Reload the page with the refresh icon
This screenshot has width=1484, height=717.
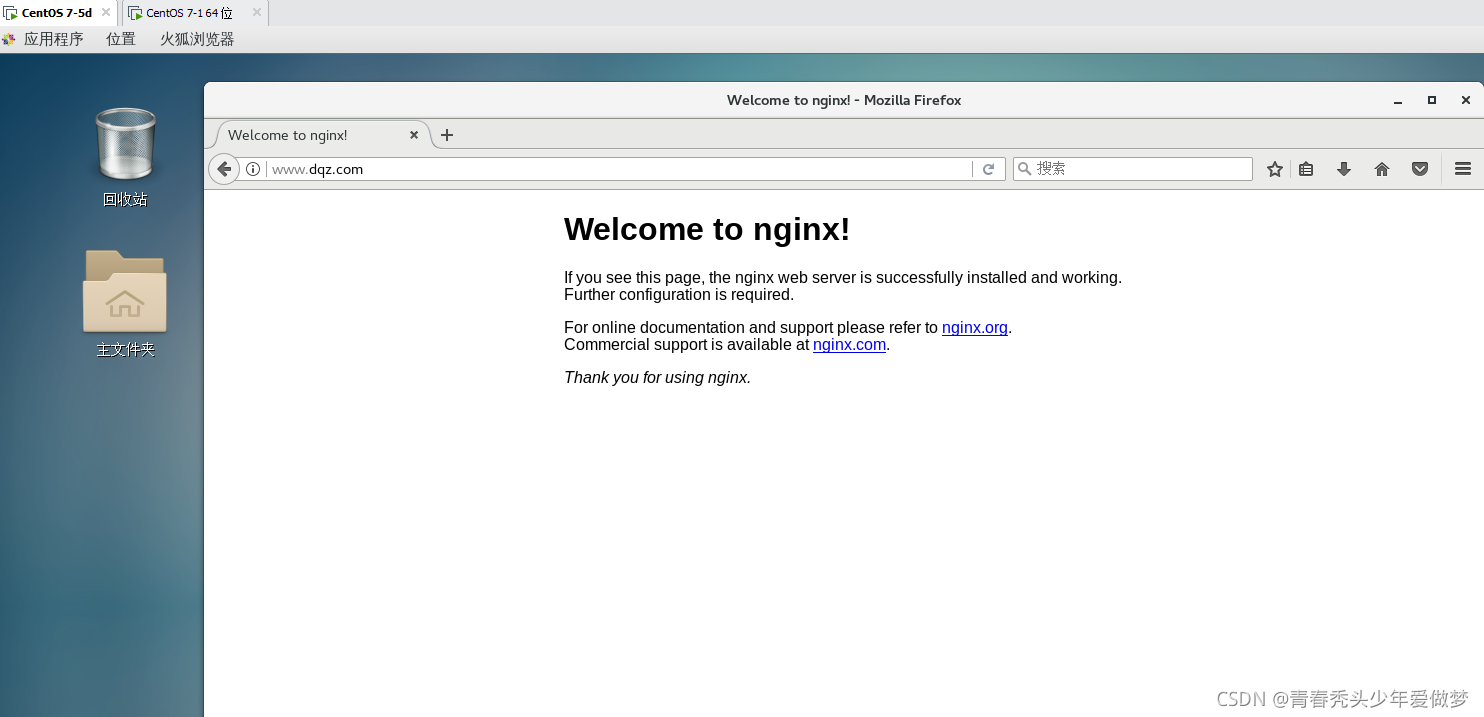pos(988,169)
